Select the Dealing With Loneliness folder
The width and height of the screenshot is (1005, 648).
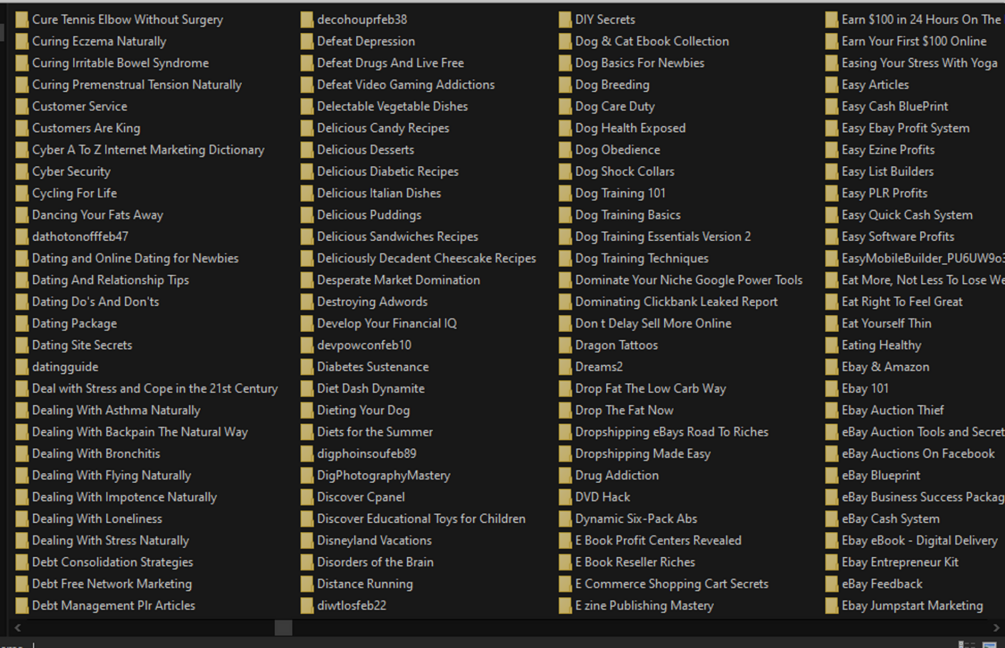97,519
